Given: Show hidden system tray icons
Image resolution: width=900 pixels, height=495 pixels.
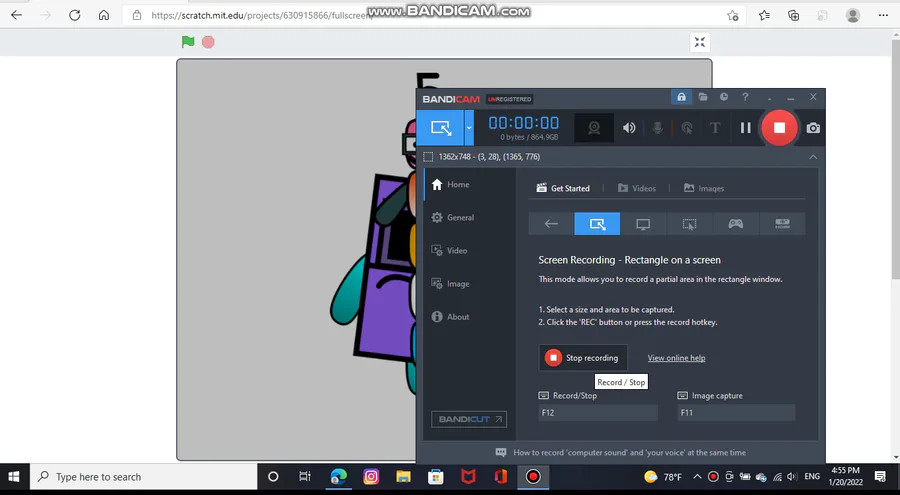Looking at the screenshot, I should coord(697,477).
